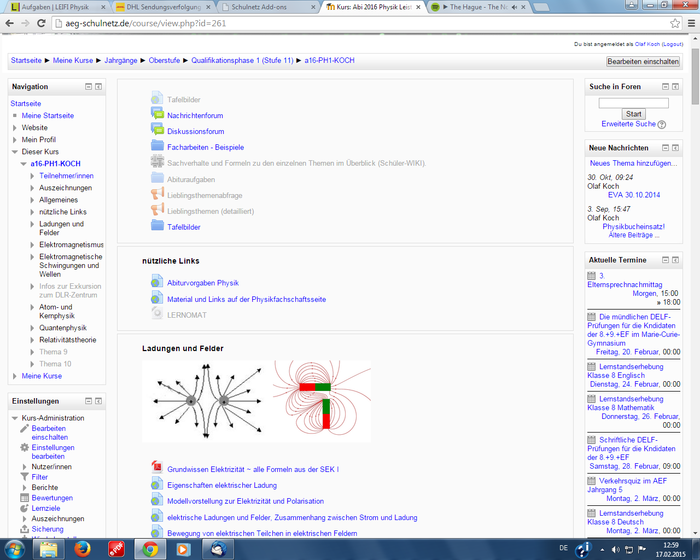Open the Neues Thema hinzufügen link
700x560 pixels.
click(633, 163)
